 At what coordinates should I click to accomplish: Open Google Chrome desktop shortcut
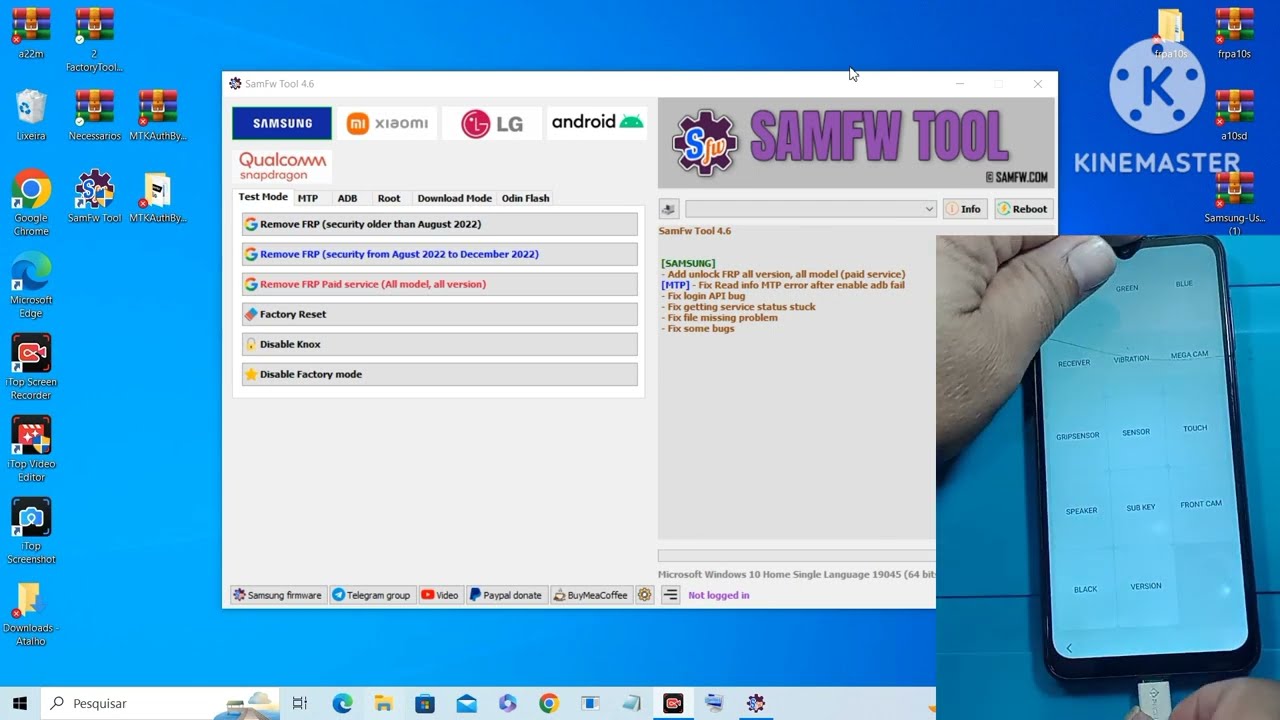point(31,204)
